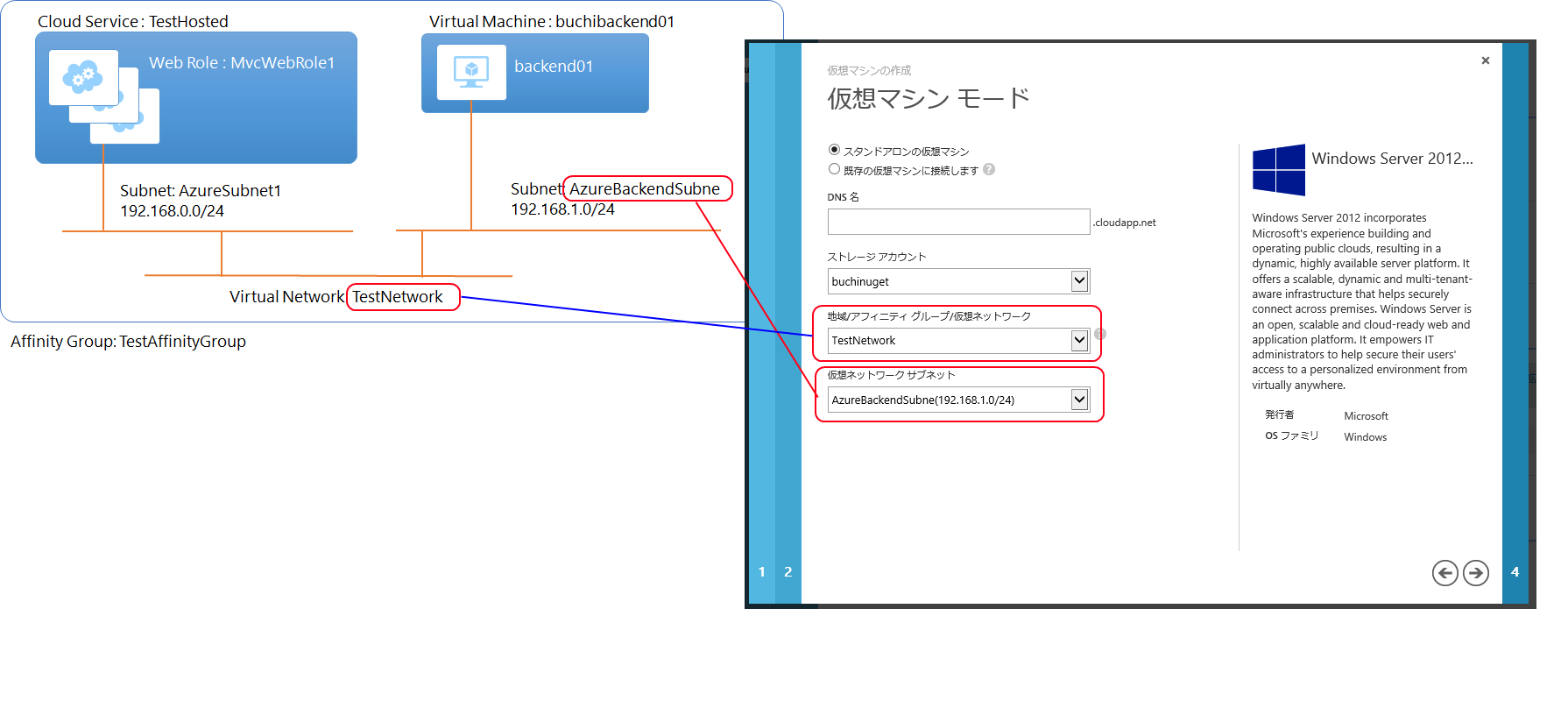1568x722 pixels.
Task: Click the Windows Server 2012 title text
Action: pos(1393,159)
